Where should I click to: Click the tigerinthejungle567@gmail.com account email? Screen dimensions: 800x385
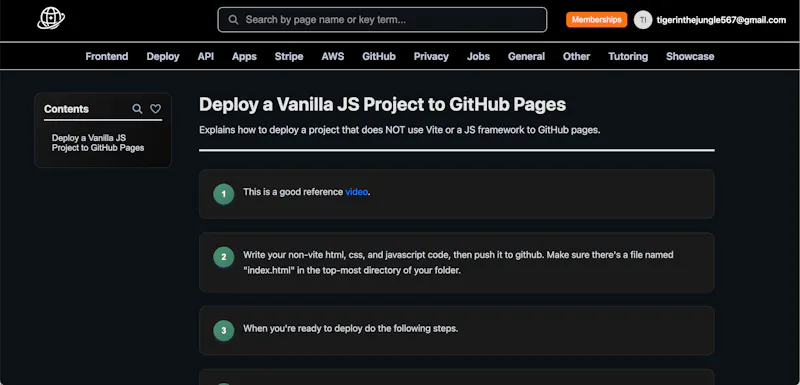pyautogui.click(x=721, y=20)
